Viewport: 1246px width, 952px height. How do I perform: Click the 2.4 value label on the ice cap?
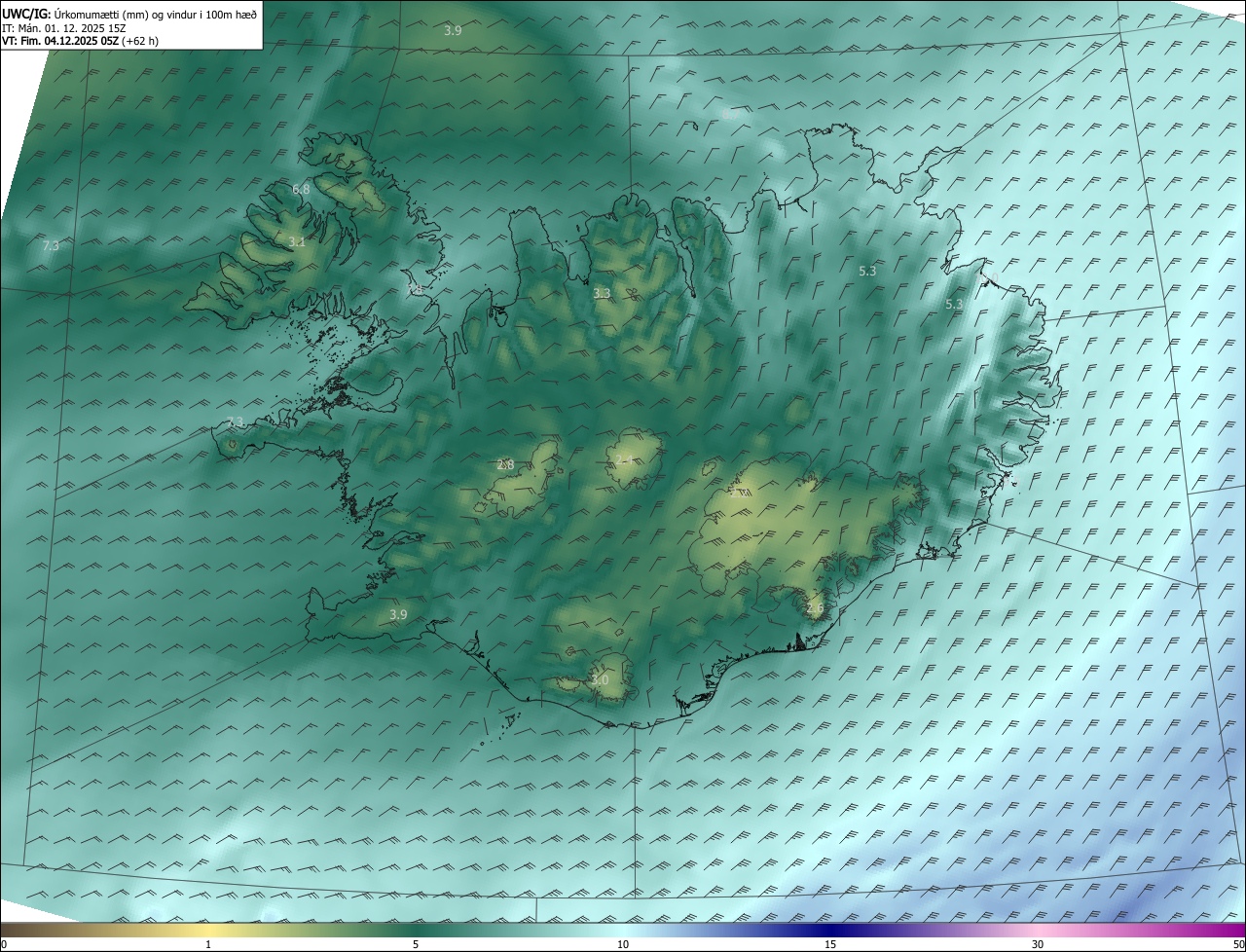point(624,459)
